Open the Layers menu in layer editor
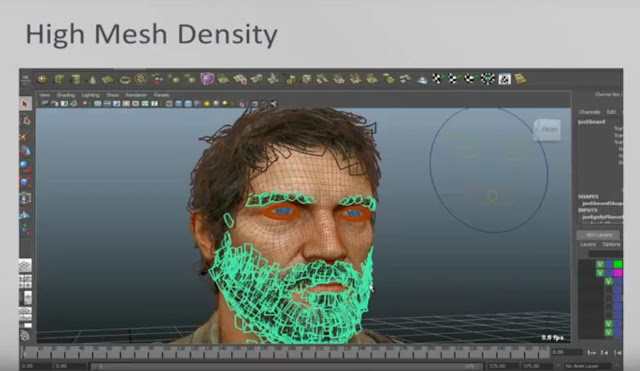Viewport: 640px width, 371px height. [x=588, y=244]
